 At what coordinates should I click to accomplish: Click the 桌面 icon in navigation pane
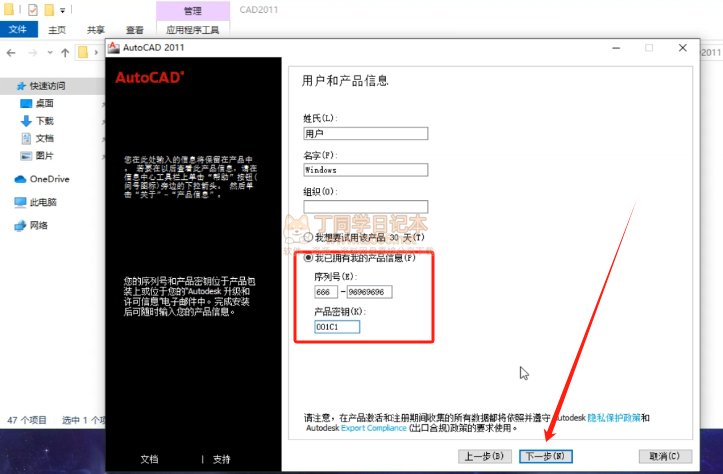tap(26, 103)
